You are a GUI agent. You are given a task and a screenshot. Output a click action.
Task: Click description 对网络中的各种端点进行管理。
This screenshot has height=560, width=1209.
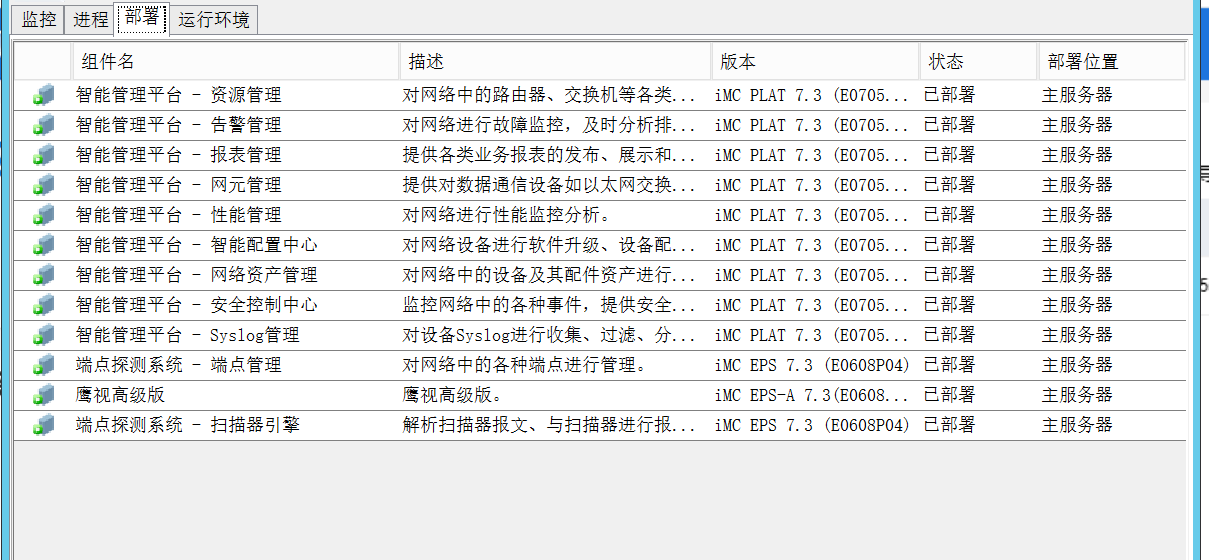pyautogui.click(x=524, y=365)
